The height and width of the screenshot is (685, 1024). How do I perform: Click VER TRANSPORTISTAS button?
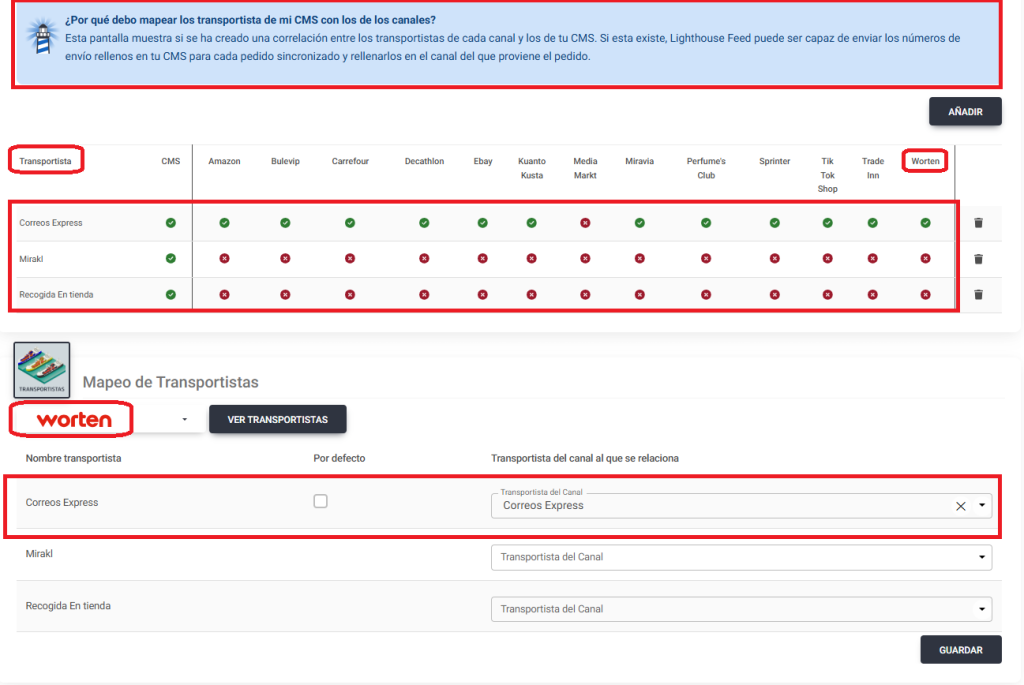point(278,419)
